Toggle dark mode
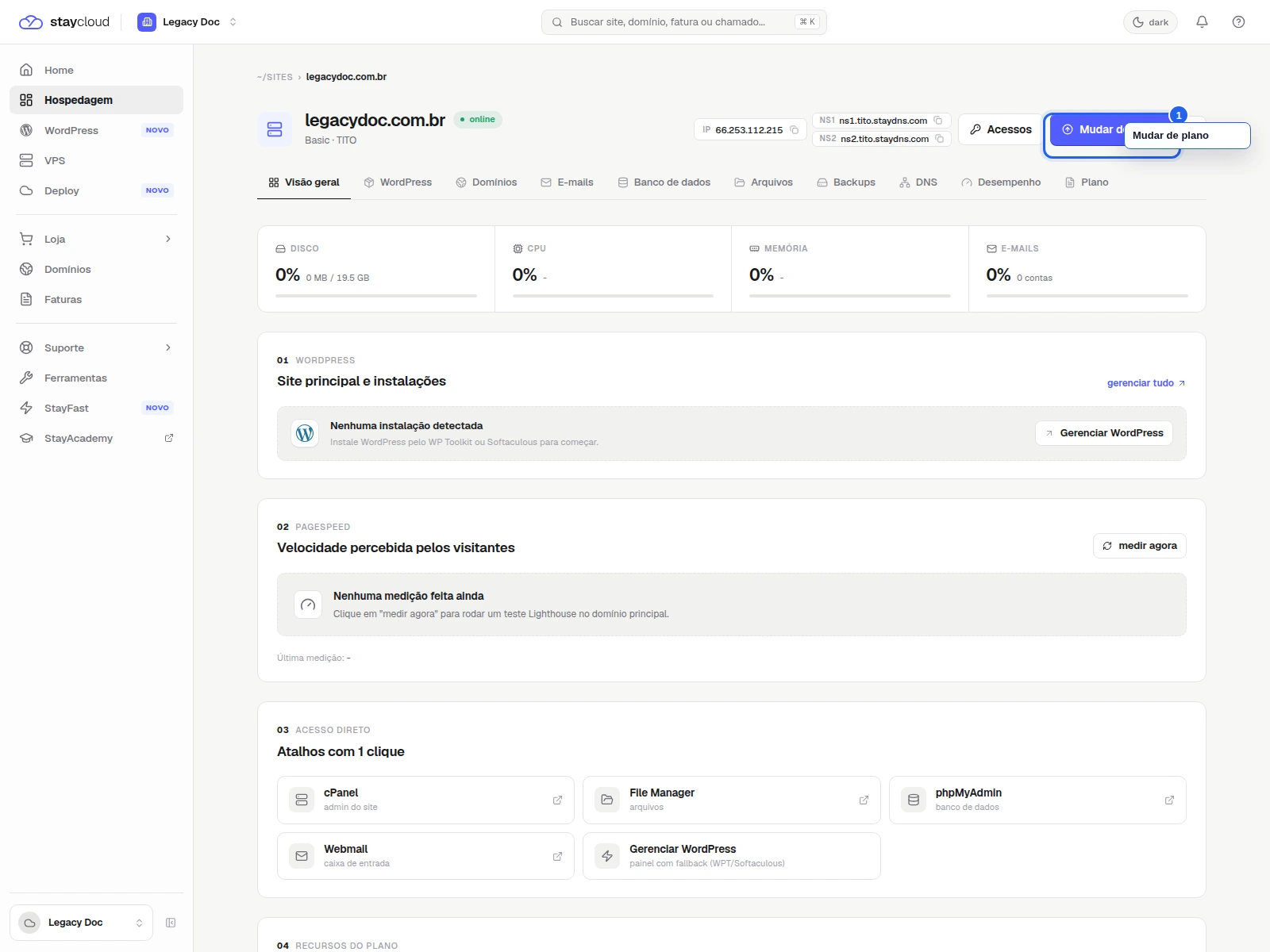The height and width of the screenshot is (952, 1270). tap(1150, 22)
